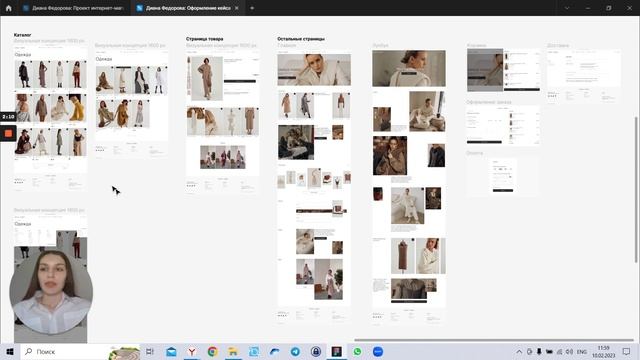Open the blue round app on the taskbar
The width and height of the screenshot is (640, 360).
tap(378, 351)
